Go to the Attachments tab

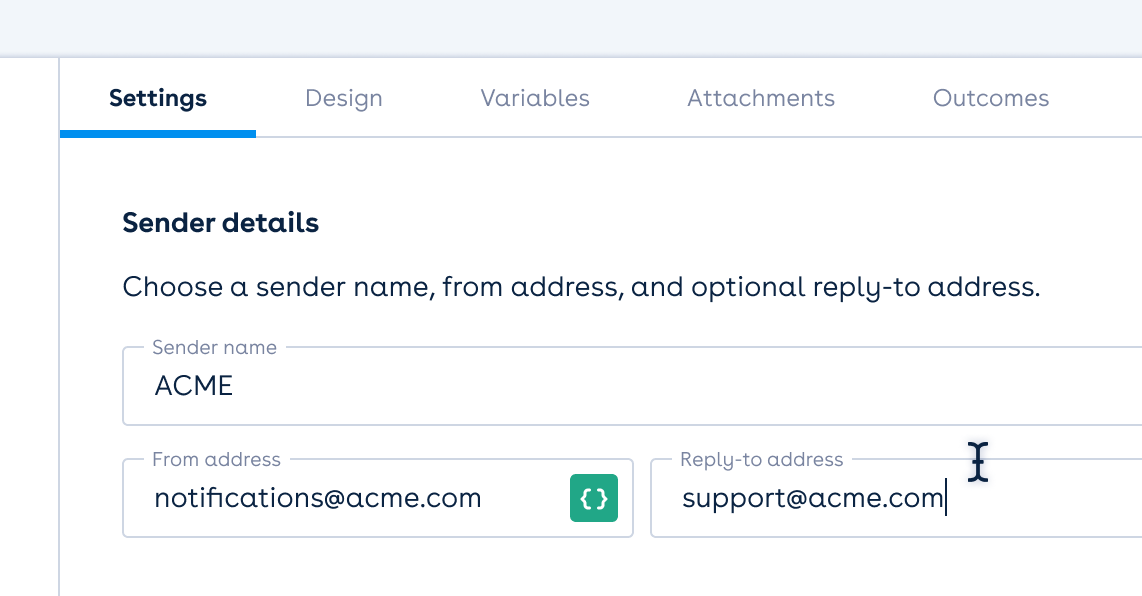(761, 98)
